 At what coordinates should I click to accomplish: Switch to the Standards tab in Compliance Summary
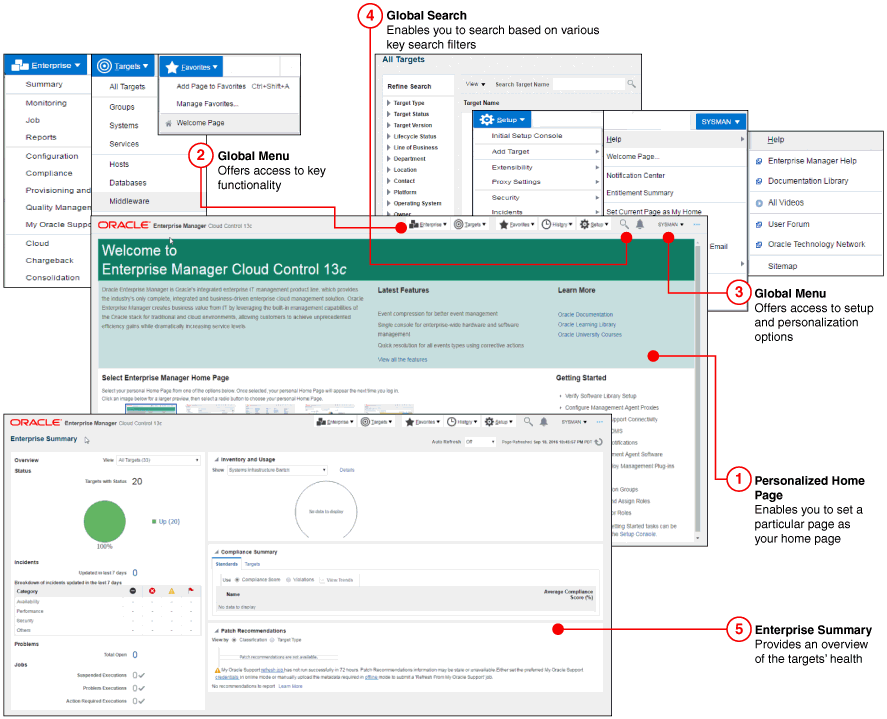226,564
